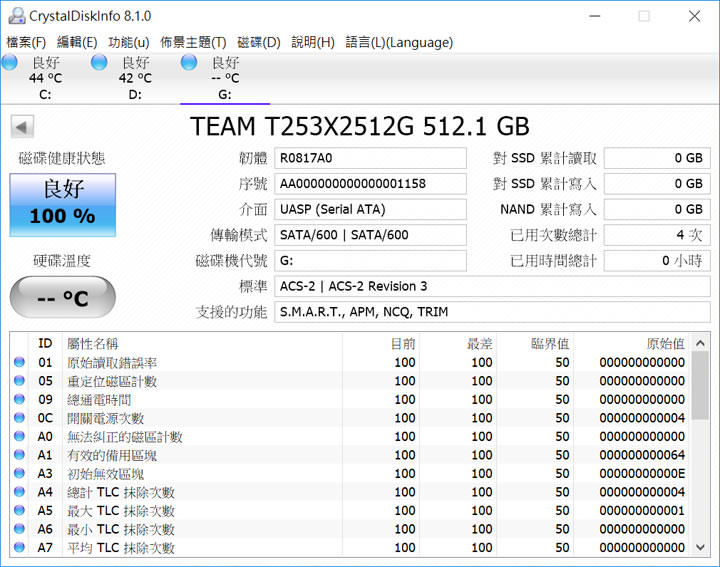This screenshot has height=567, width=720.
Task: Click the firmware field R0817A0
Action: [x=370, y=158]
